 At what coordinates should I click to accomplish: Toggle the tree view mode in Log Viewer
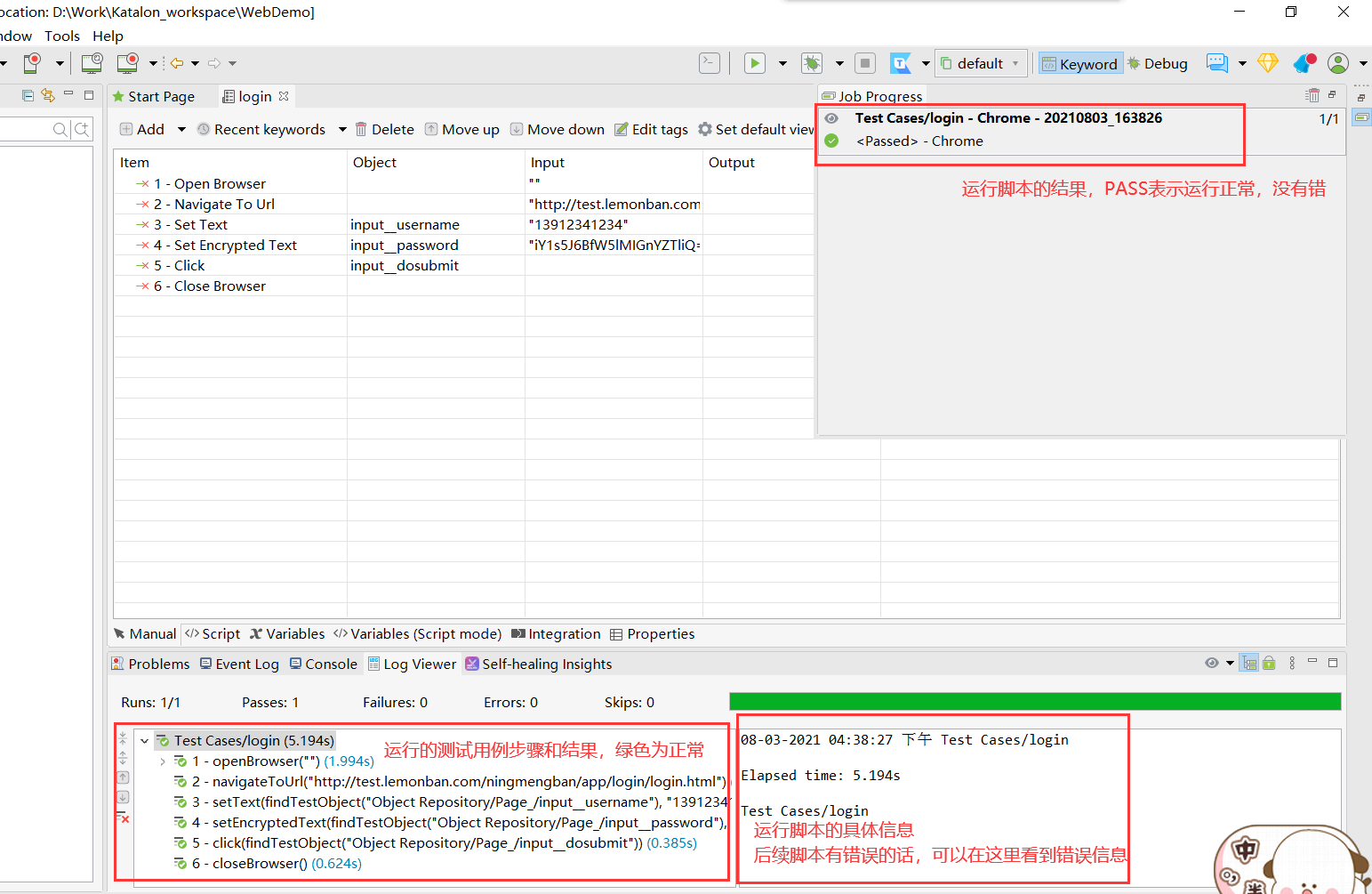pyautogui.click(x=1249, y=664)
